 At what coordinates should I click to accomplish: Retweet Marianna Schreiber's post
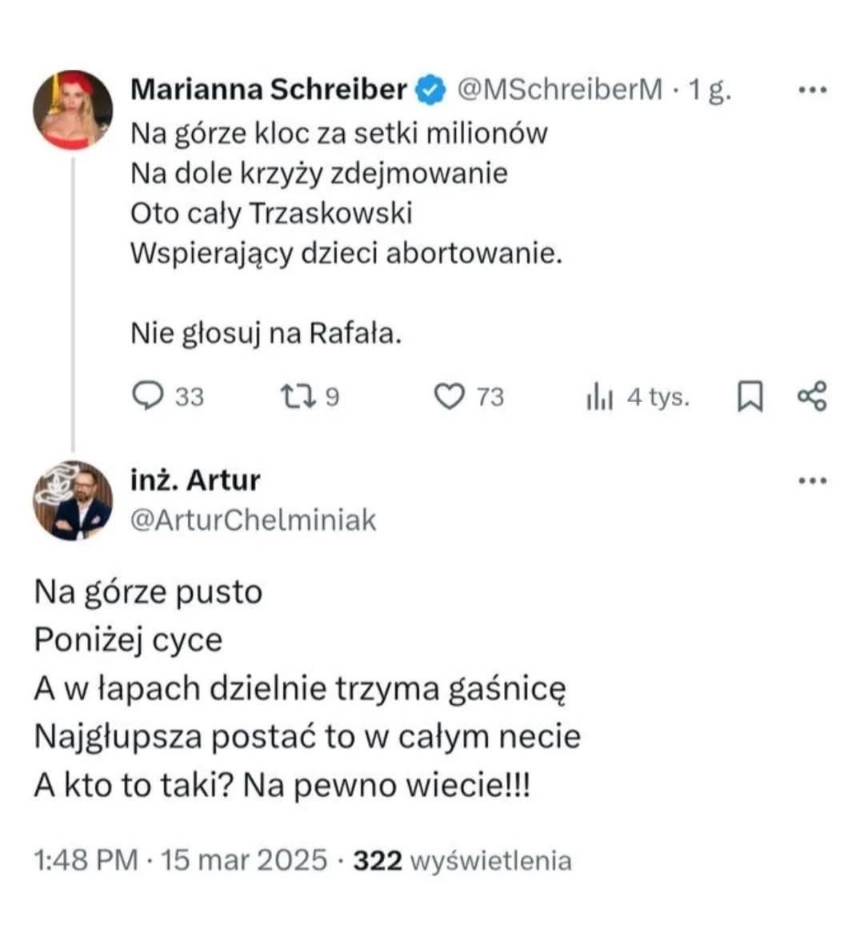299,397
